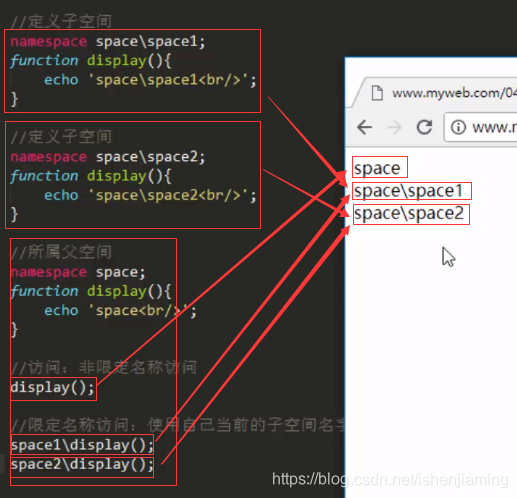Click 'function display(){' under namespace space\space2
The image size is (517, 498).
pos(91,176)
